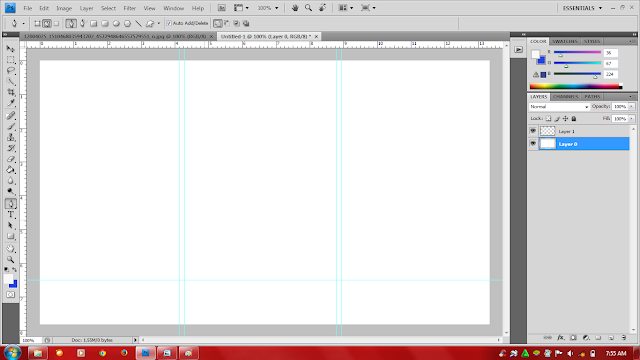Image resolution: width=640 pixels, height=360 pixels.
Task: Select the Eyedropper tool
Action: [11, 103]
